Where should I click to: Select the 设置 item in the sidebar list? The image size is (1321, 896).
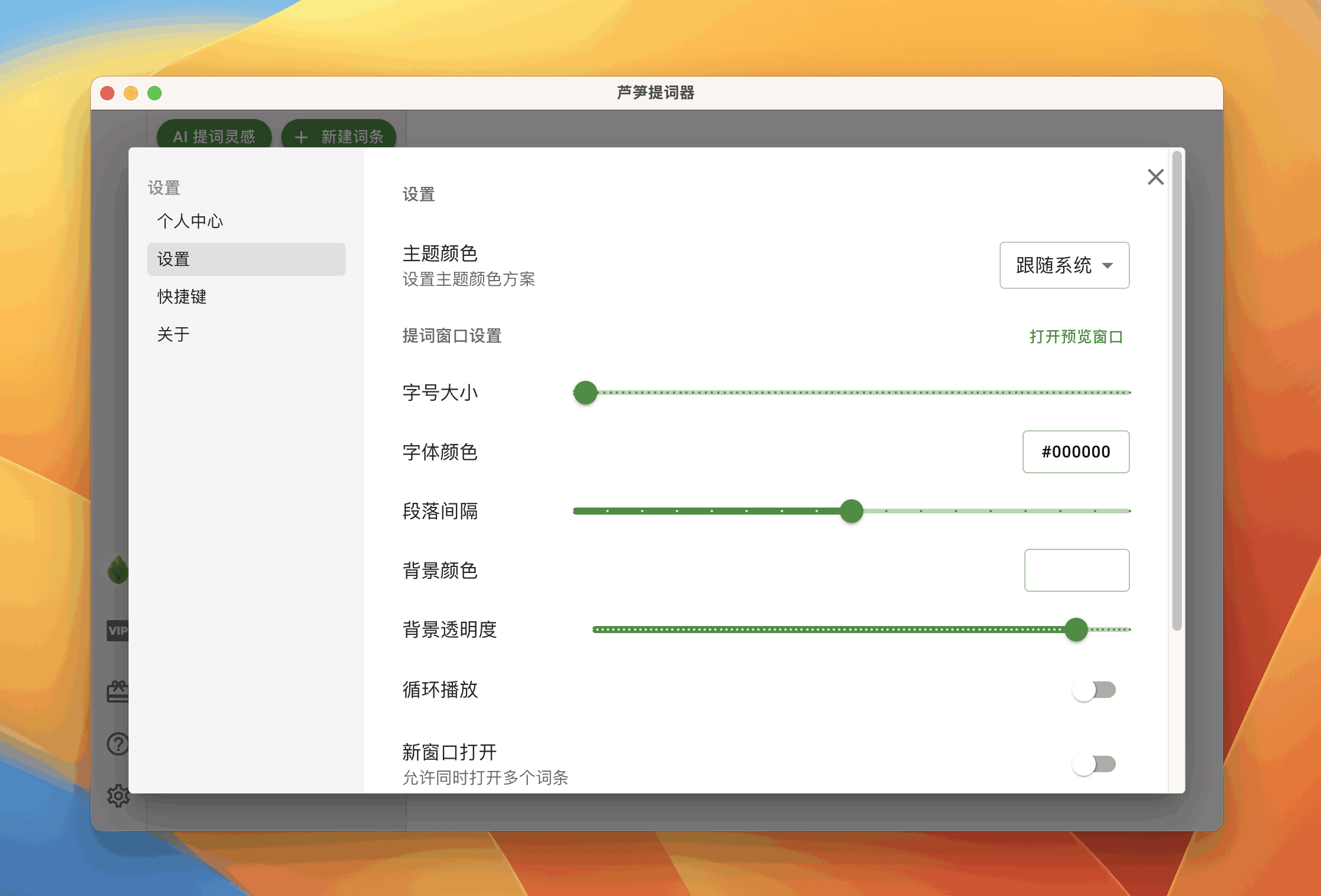(247, 259)
